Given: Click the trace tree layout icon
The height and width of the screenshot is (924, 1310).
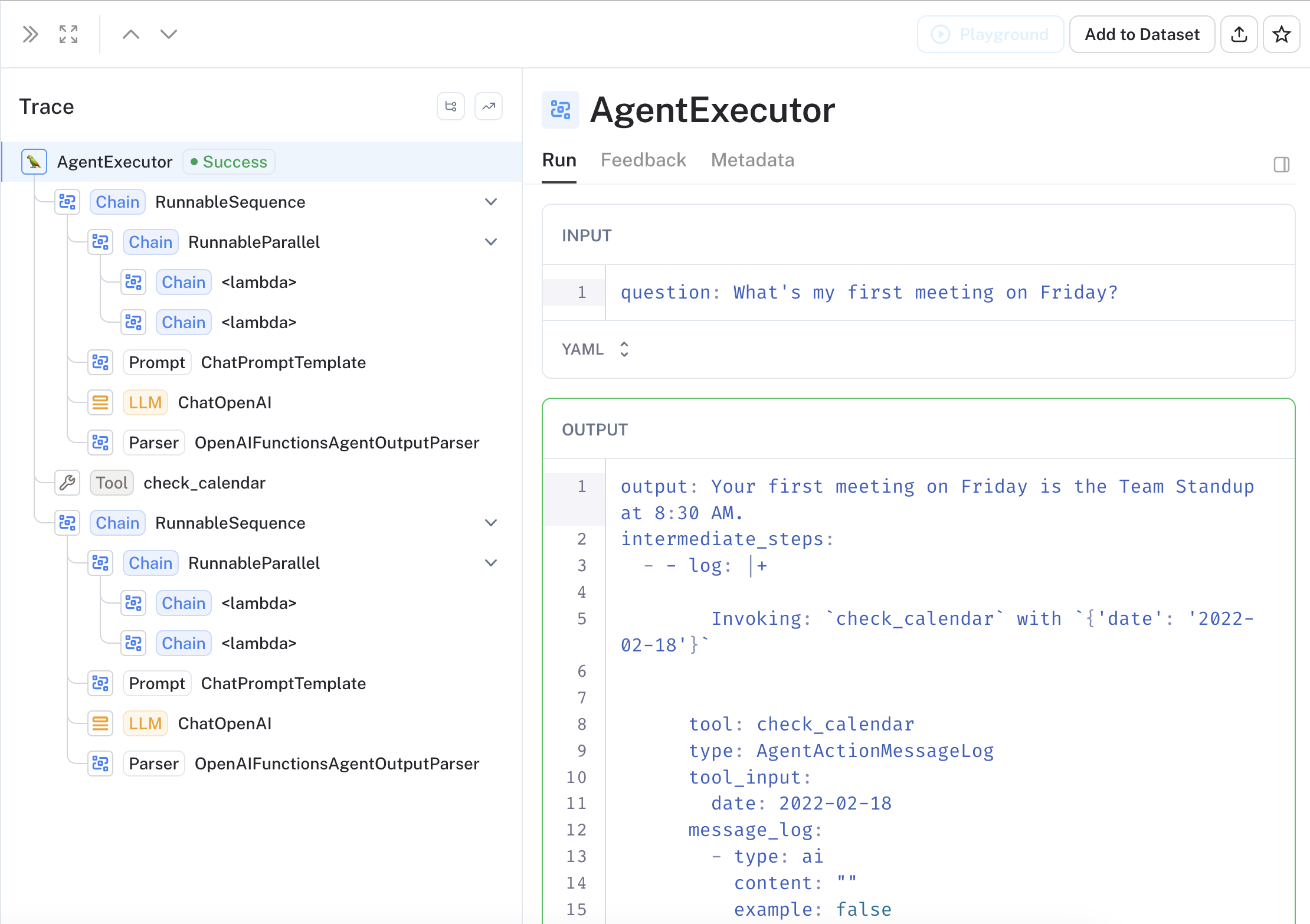Looking at the screenshot, I should point(451,107).
